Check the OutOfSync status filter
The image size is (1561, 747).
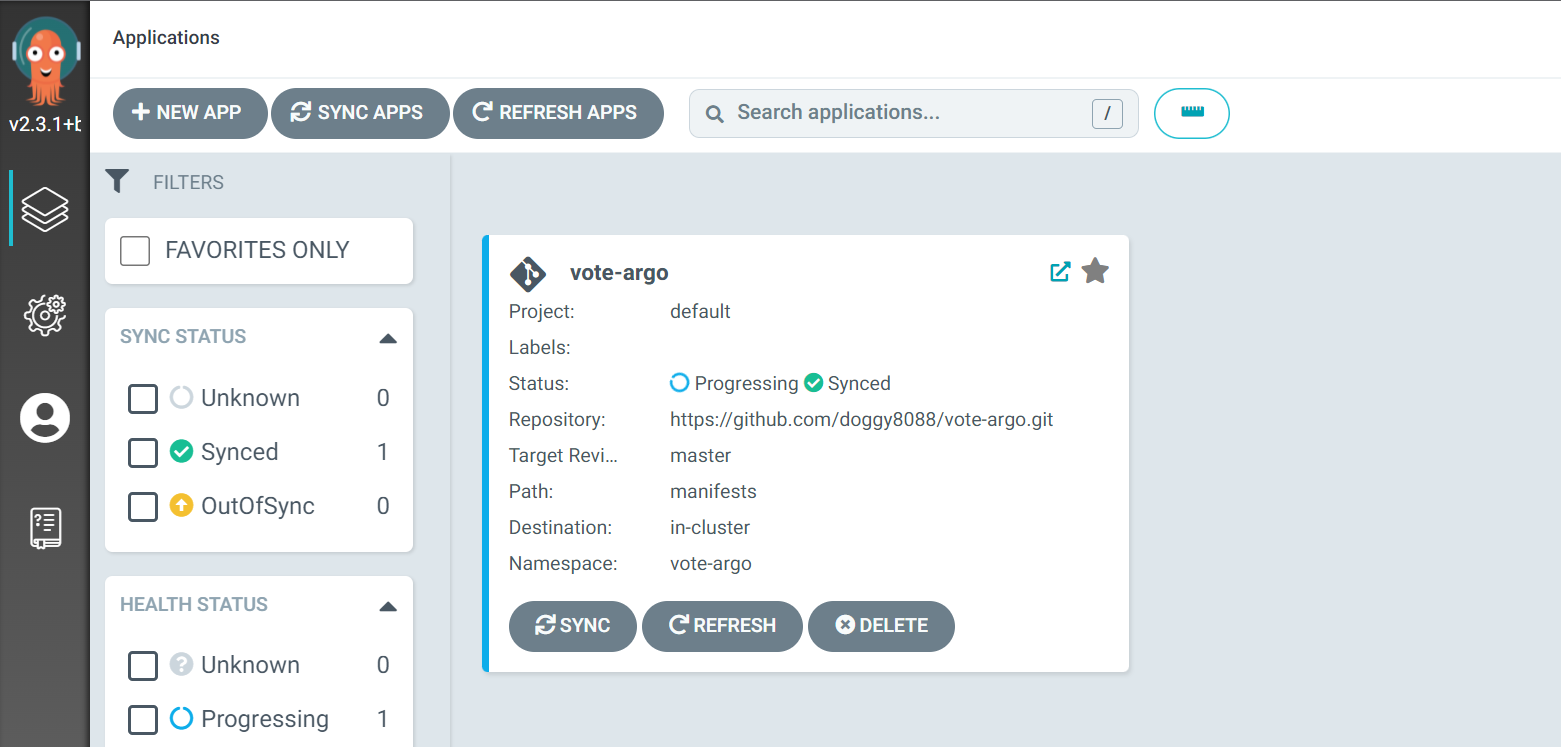[143, 507]
